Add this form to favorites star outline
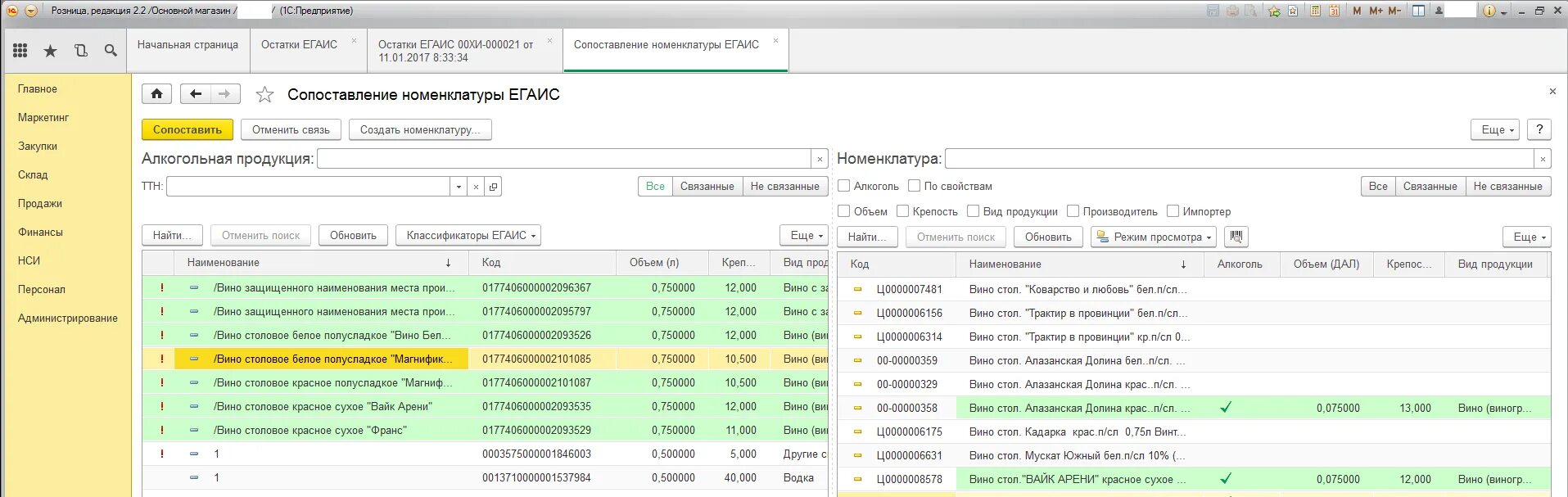This screenshot has height=497, width=1568. [264, 95]
